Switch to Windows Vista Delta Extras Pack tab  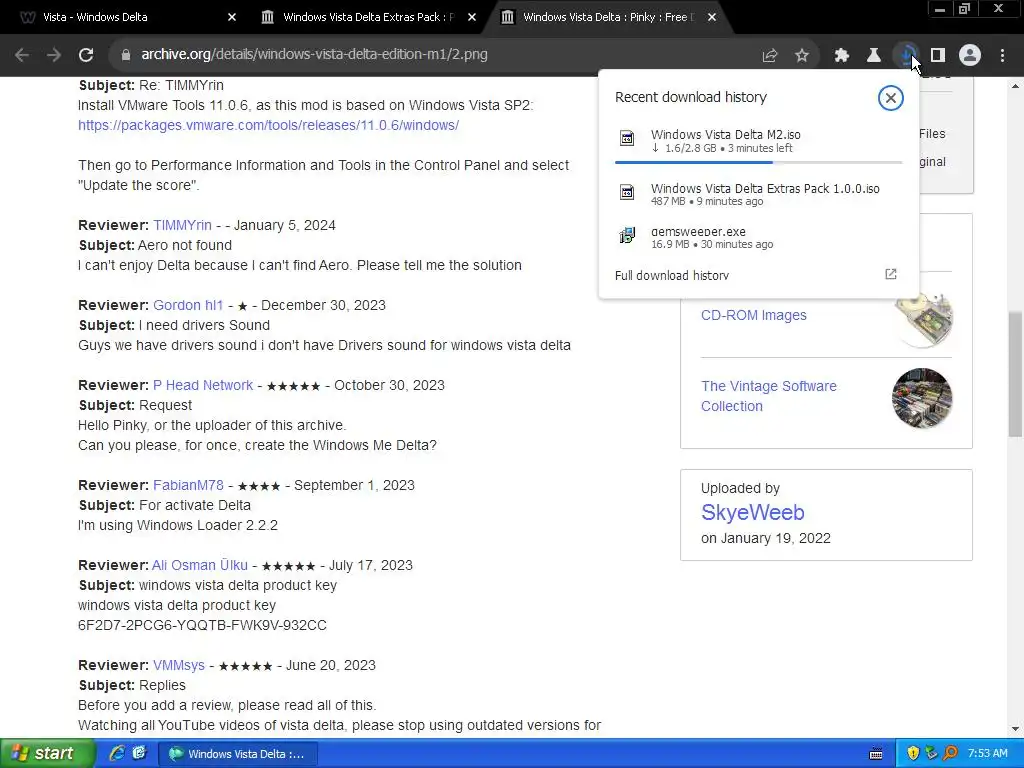point(368,17)
